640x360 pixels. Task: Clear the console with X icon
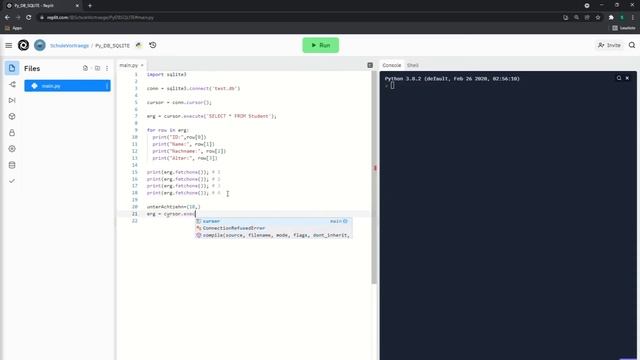point(627,78)
